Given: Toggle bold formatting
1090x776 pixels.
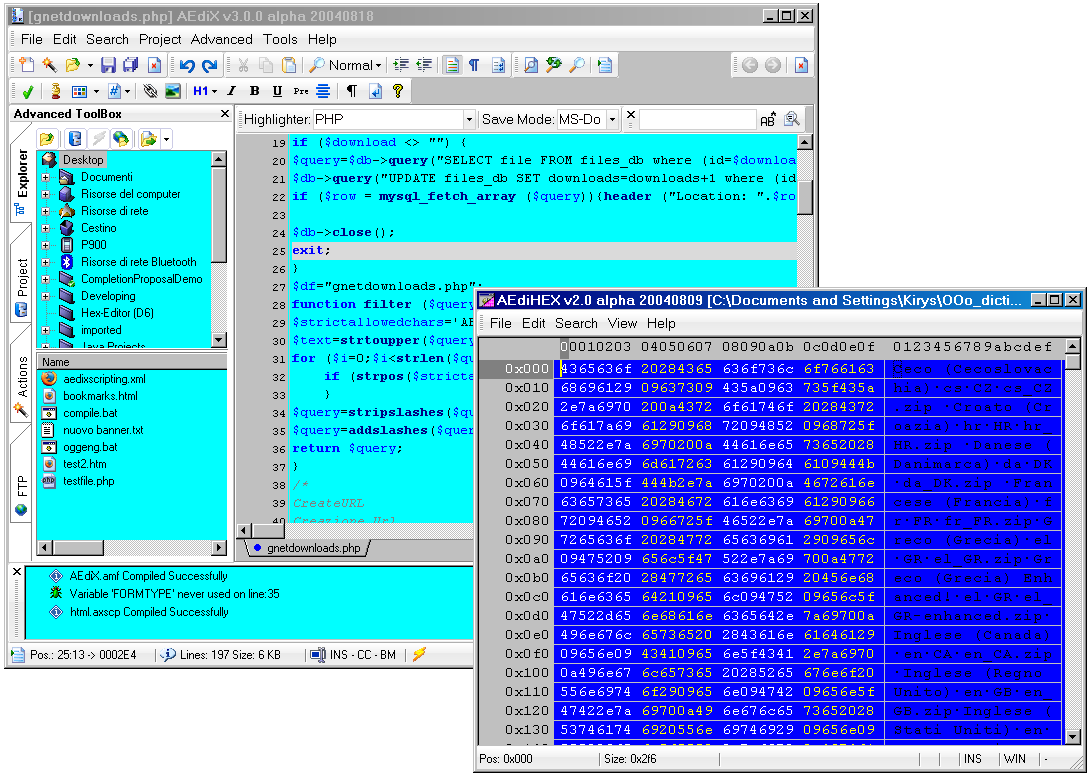Looking at the screenshot, I should [x=254, y=91].
